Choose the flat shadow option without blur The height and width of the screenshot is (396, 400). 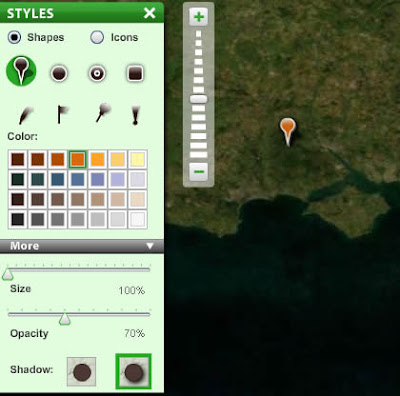[82, 372]
